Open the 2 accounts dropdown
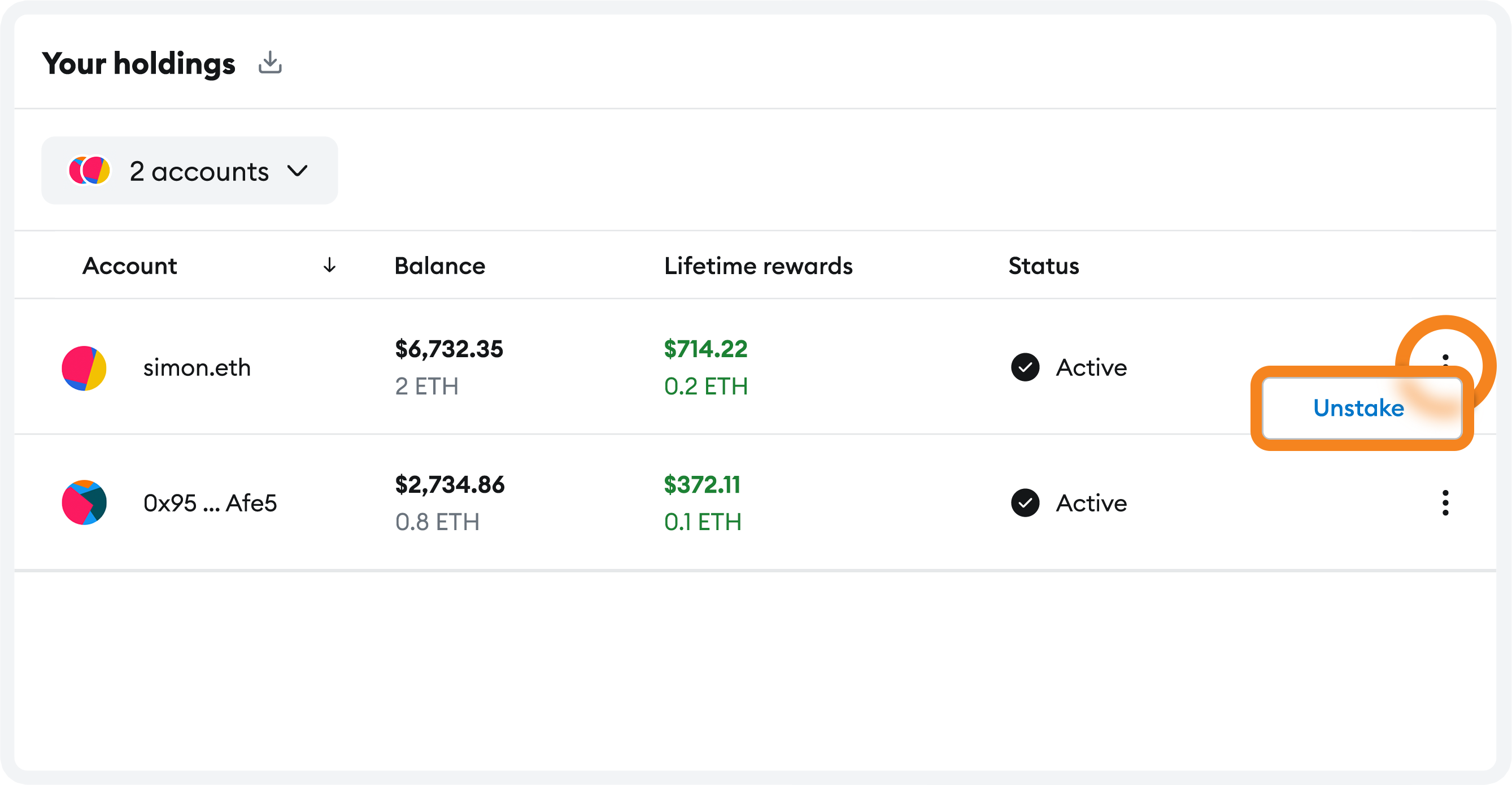This screenshot has height=785, width=1512. coord(190,171)
